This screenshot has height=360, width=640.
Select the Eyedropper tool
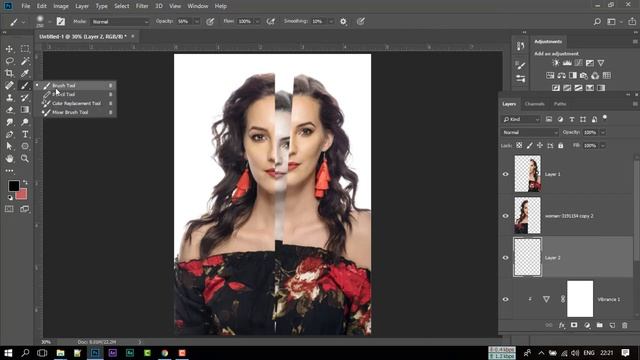(x=25, y=73)
